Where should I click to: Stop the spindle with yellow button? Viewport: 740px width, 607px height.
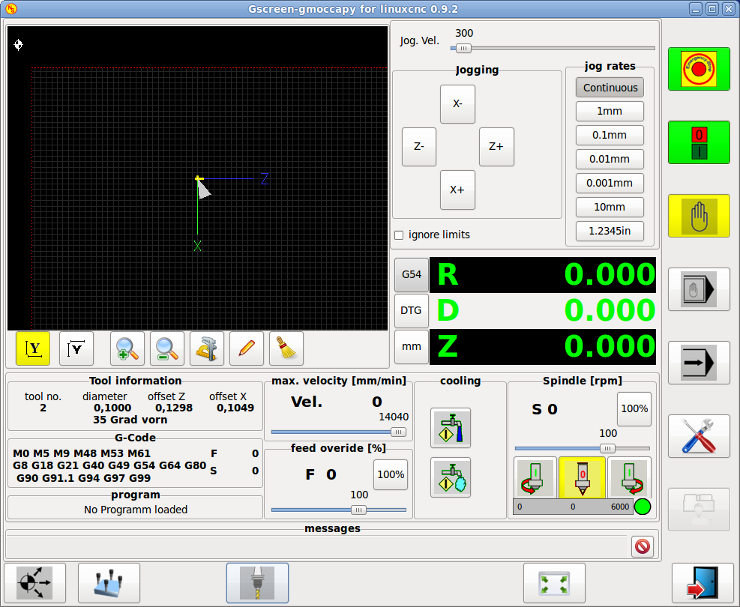[x=579, y=476]
